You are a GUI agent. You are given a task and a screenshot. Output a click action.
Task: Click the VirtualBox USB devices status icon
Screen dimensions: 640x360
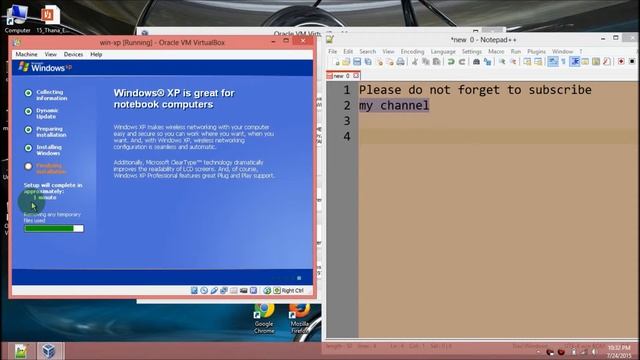coord(214,290)
